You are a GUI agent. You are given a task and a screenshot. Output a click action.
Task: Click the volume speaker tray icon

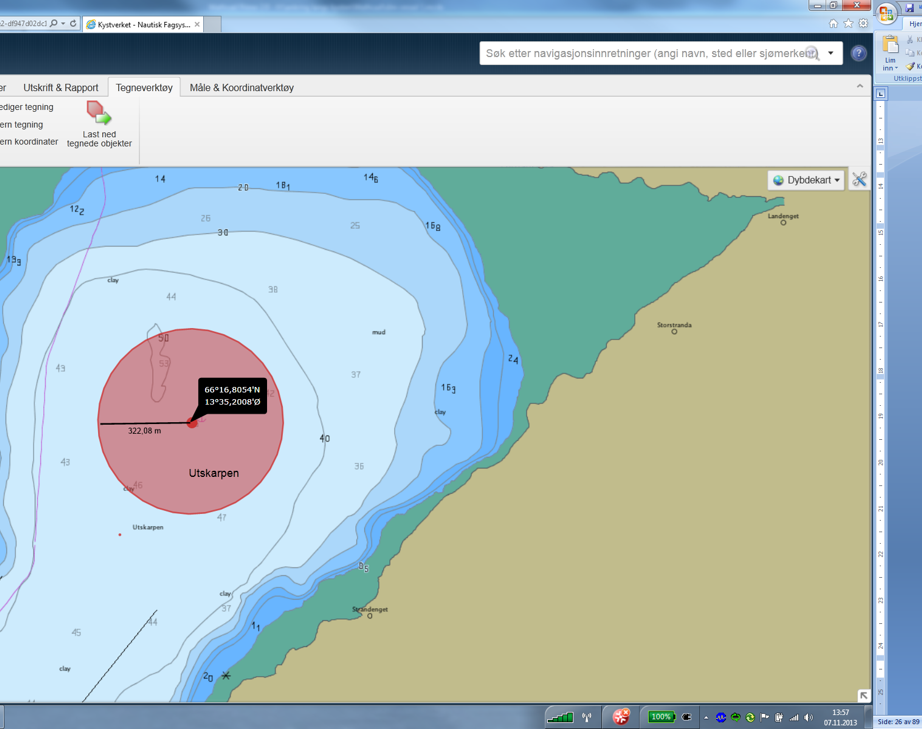pyautogui.click(x=808, y=717)
